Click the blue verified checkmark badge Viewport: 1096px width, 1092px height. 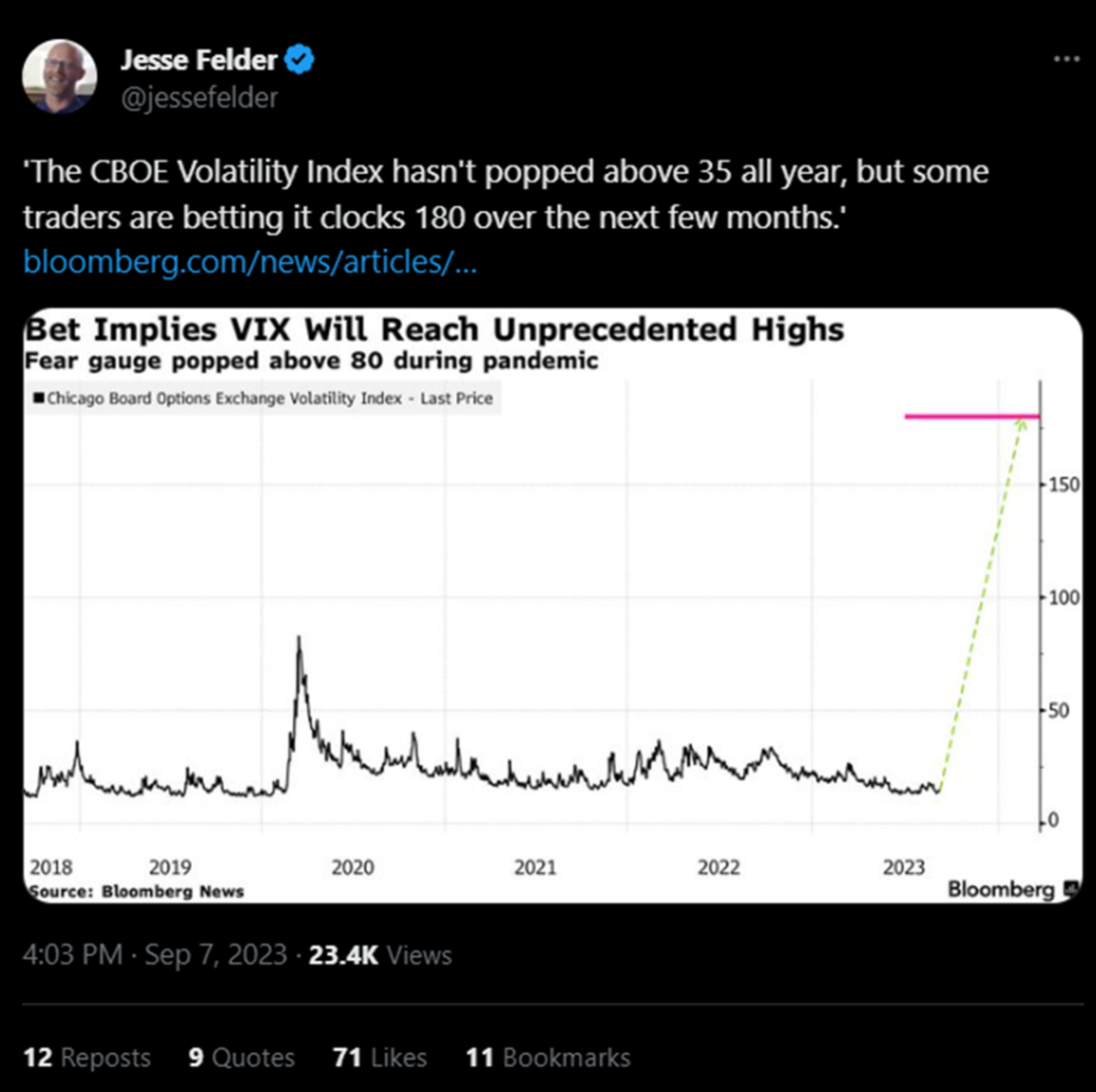299,60
